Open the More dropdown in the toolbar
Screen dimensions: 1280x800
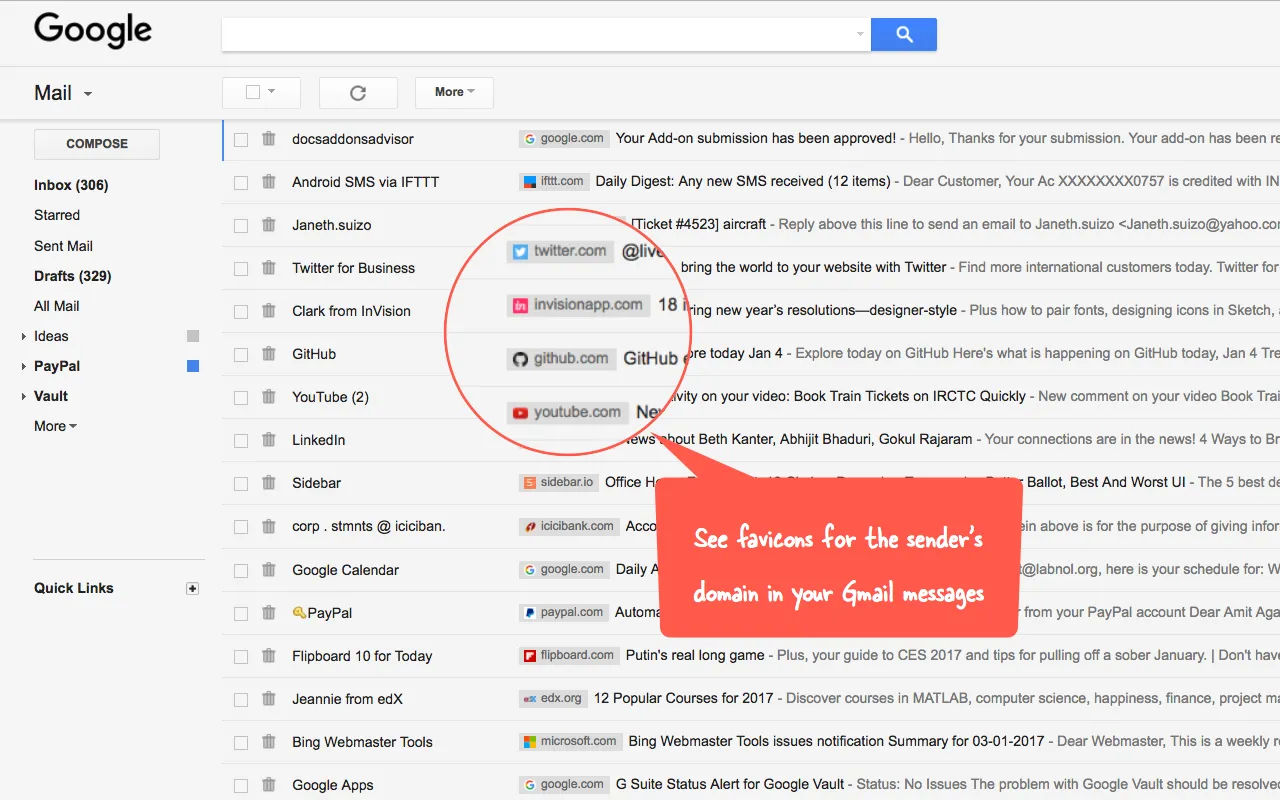[x=454, y=92]
